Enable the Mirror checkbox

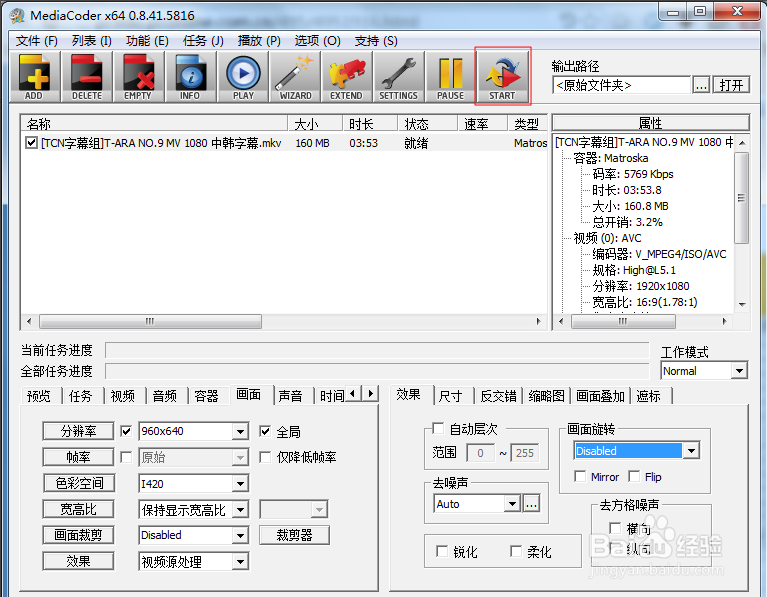[581, 477]
